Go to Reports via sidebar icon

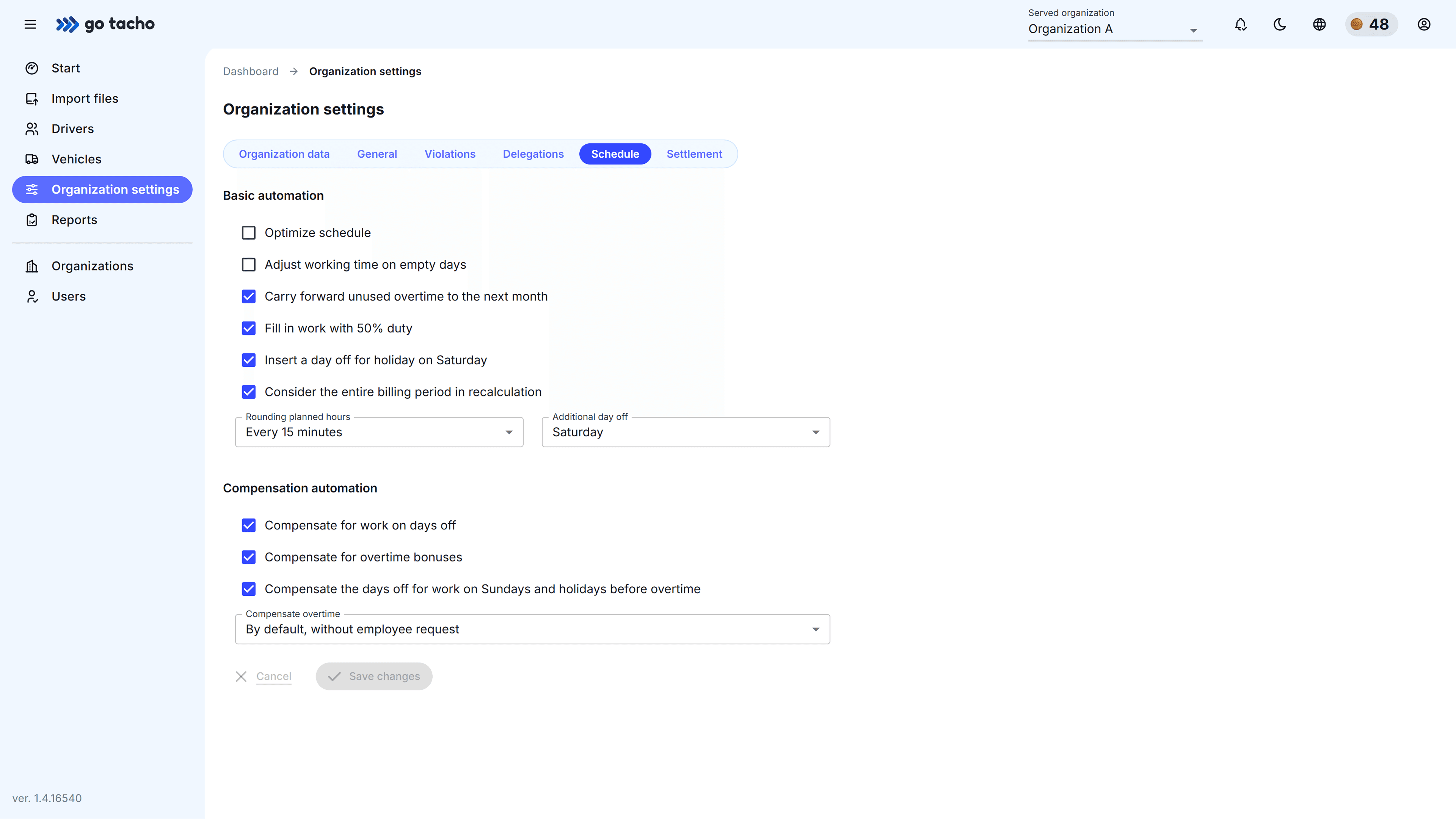(75, 220)
